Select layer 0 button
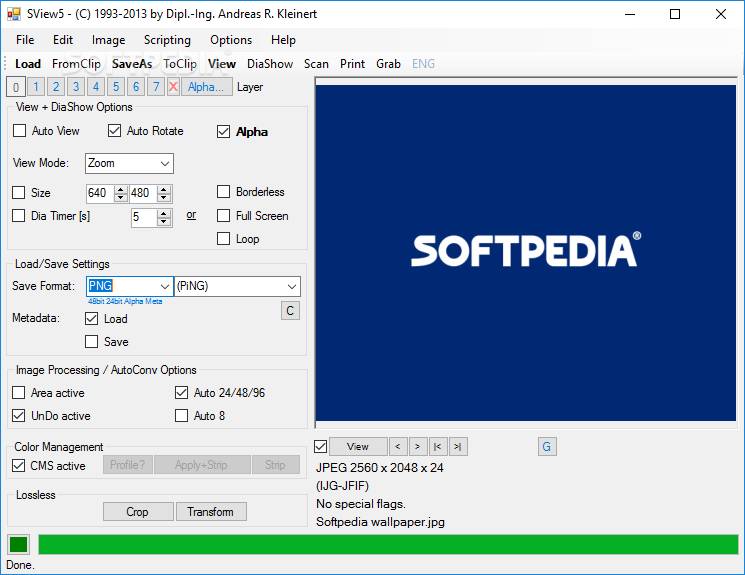The image size is (745, 575). pyautogui.click(x=16, y=87)
